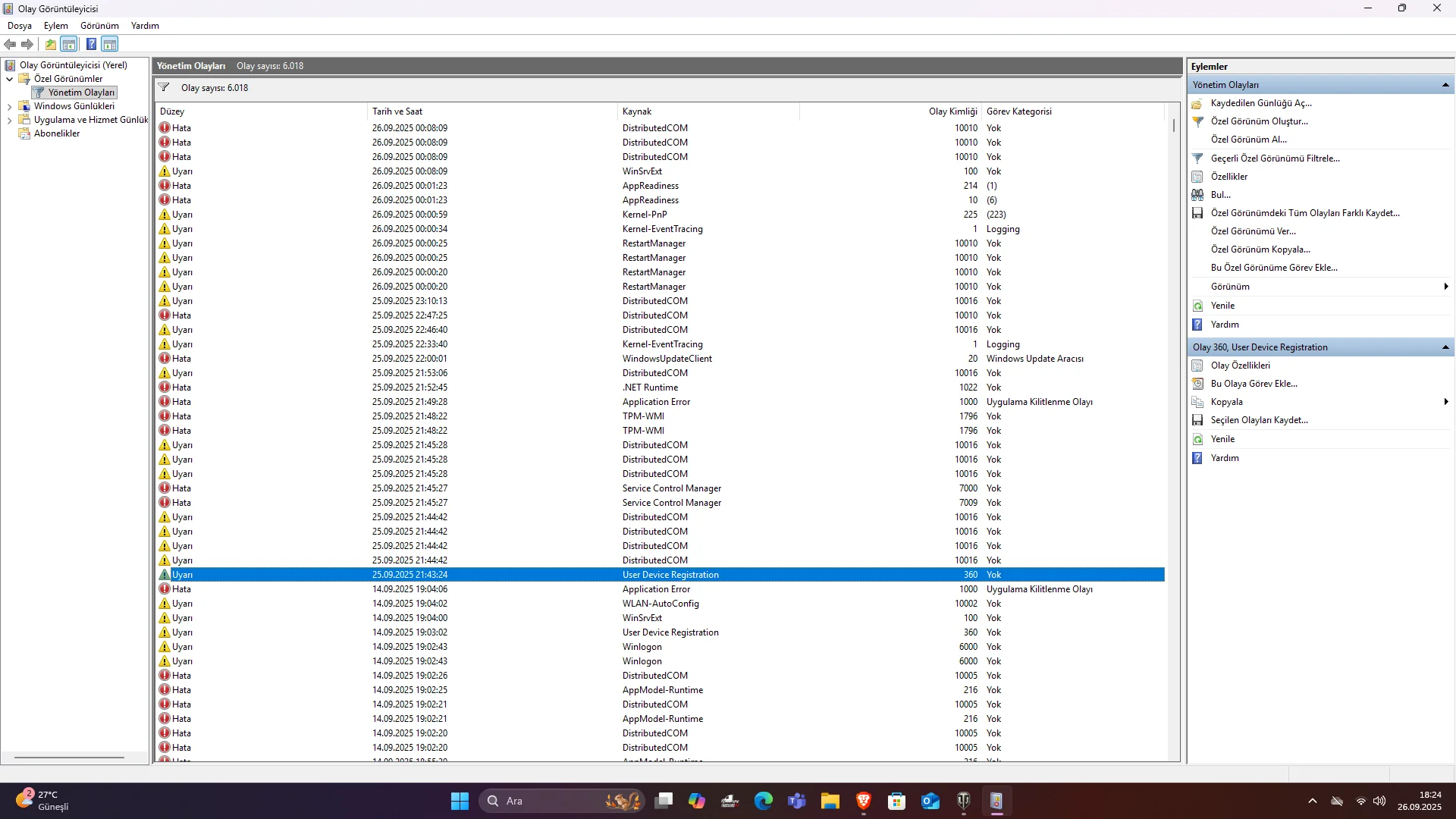
Task: Sort by the Olay Kimliği column header
Action: (952, 111)
